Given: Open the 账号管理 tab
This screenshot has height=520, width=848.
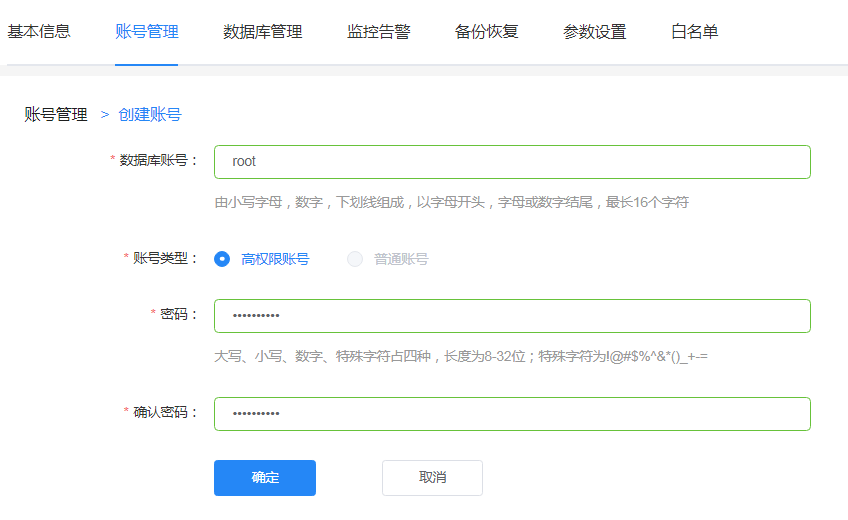Looking at the screenshot, I should click(x=147, y=31).
